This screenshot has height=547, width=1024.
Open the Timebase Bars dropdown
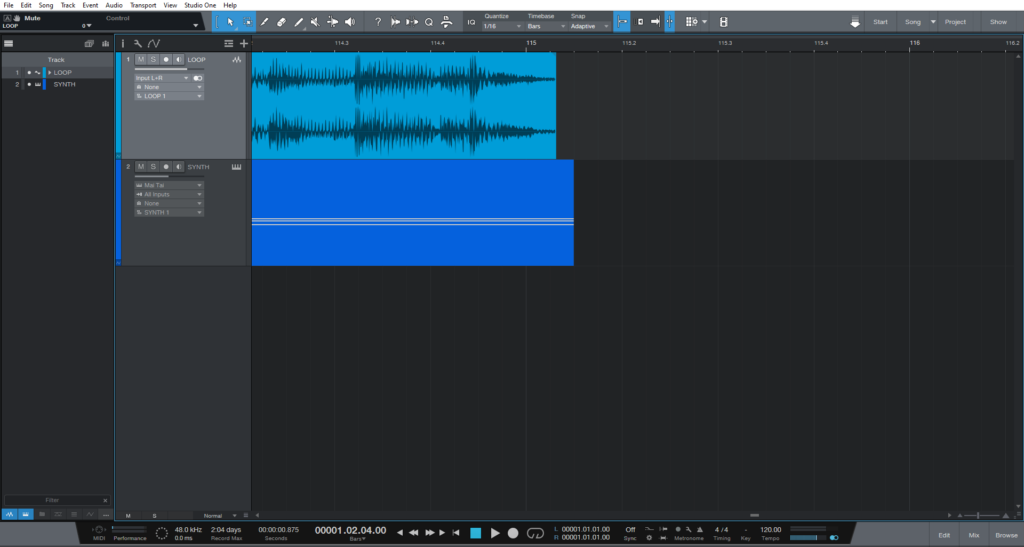[545, 26]
